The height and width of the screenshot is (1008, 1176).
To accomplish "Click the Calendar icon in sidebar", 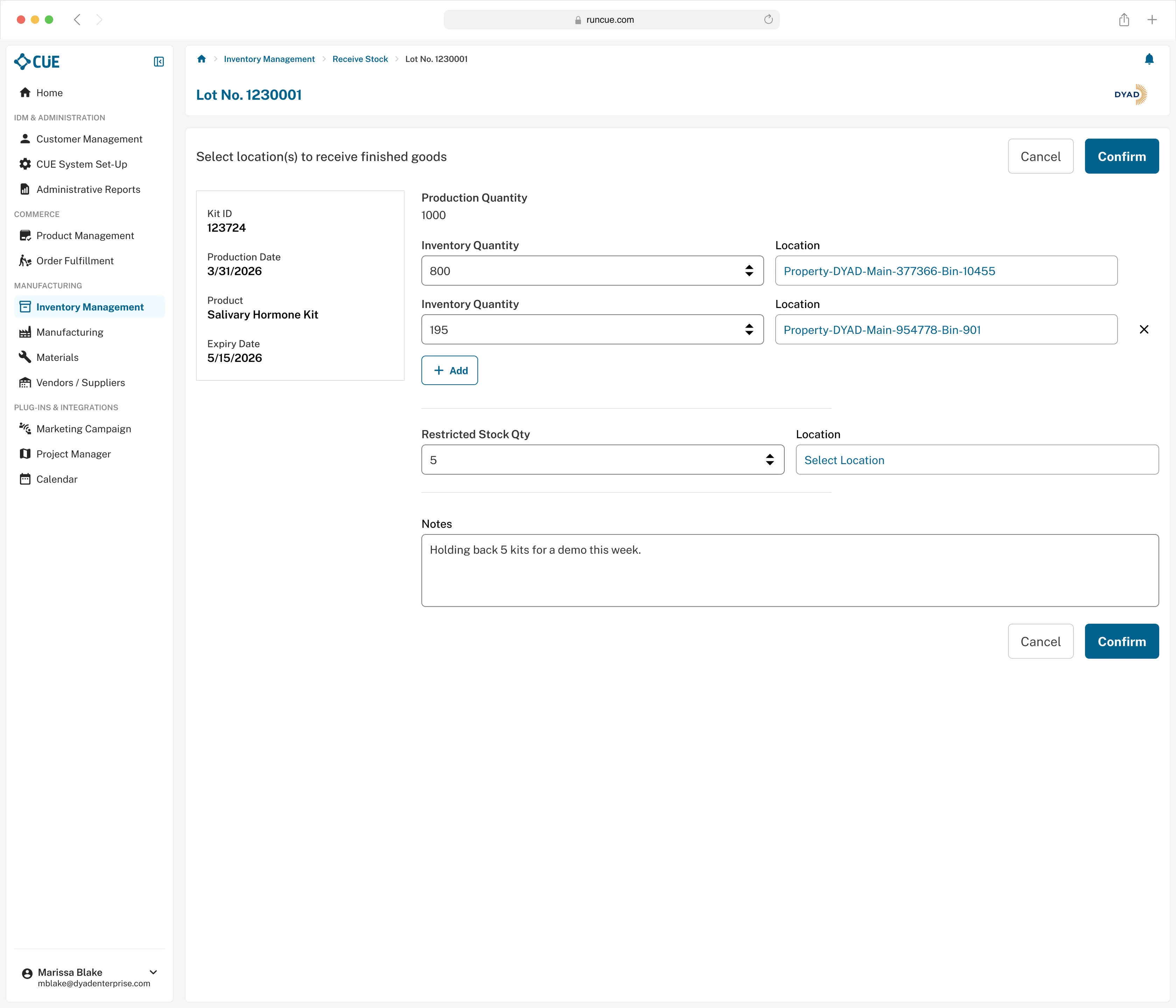I will 25,479.
